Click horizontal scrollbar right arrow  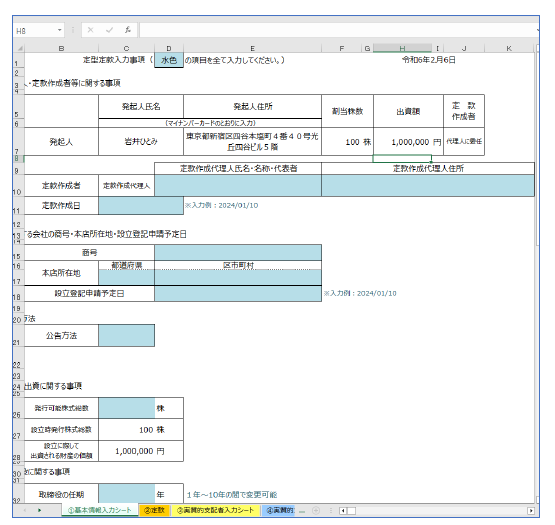tap(531, 510)
